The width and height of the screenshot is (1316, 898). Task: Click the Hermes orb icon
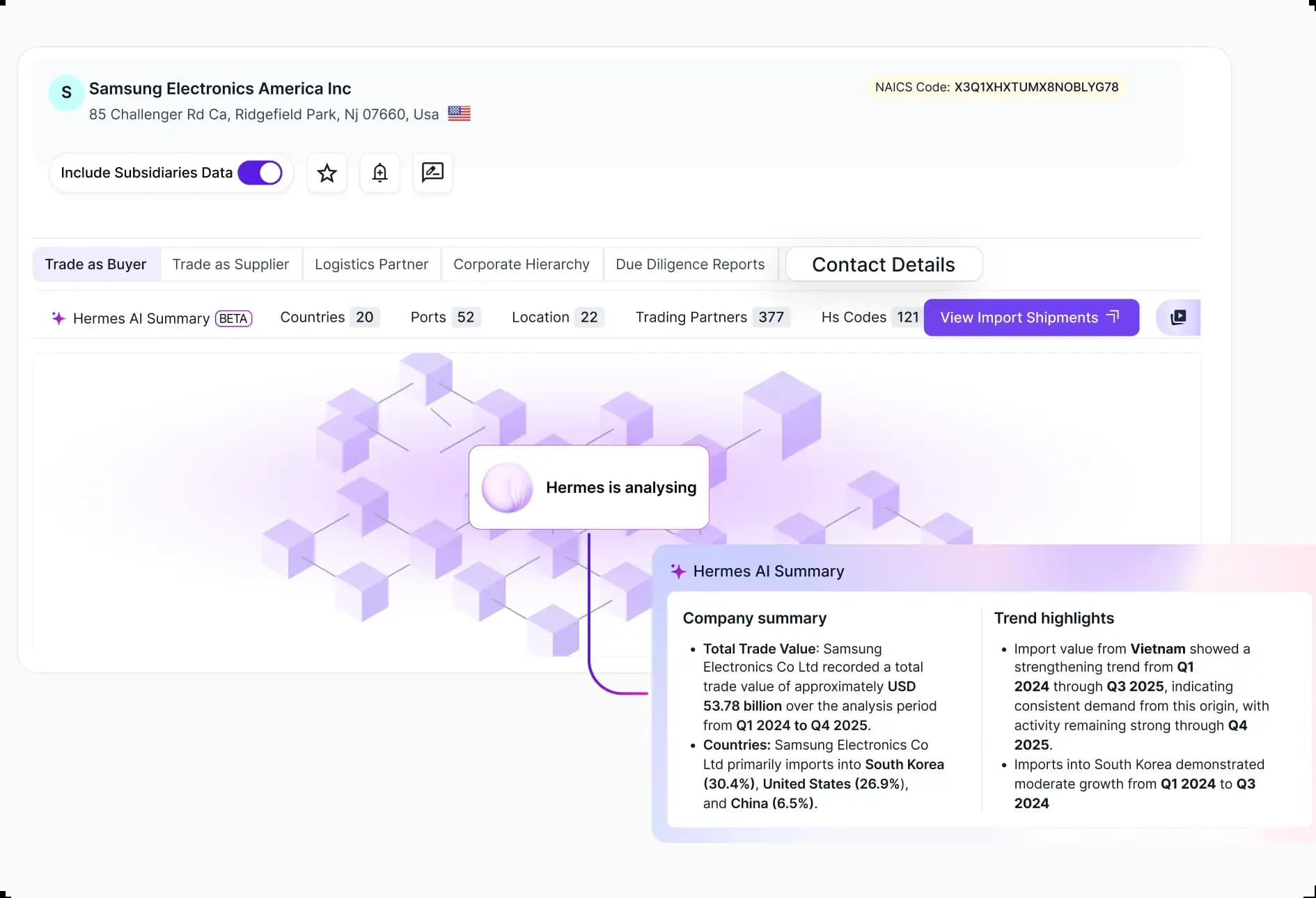[x=507, y=487]
